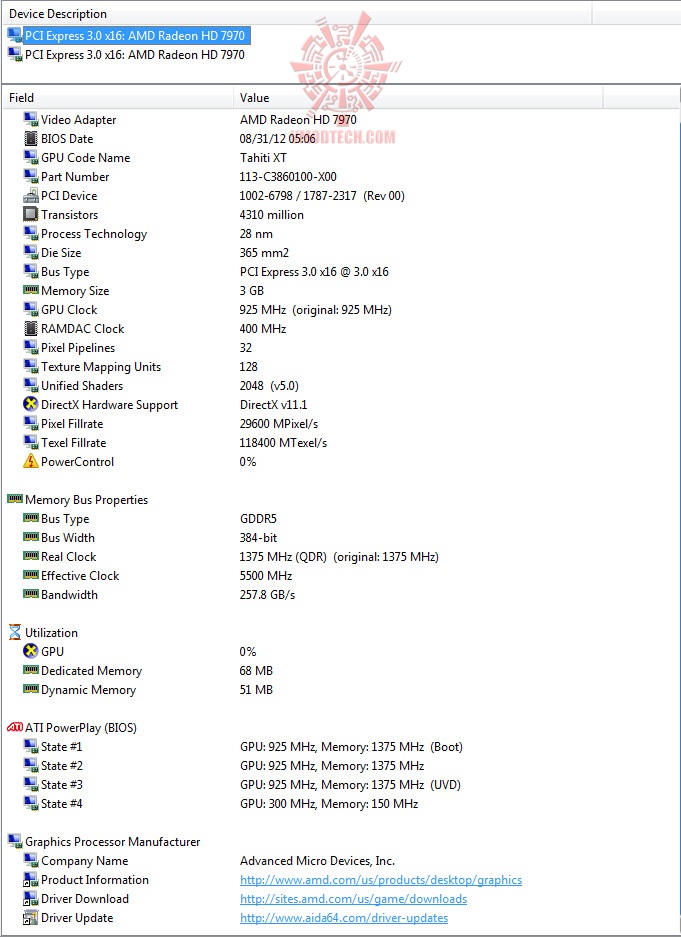The width and height of the screenshot is (681, 937).
Task: Select the Unified Shaders label
Action: [x=82, y=386]
